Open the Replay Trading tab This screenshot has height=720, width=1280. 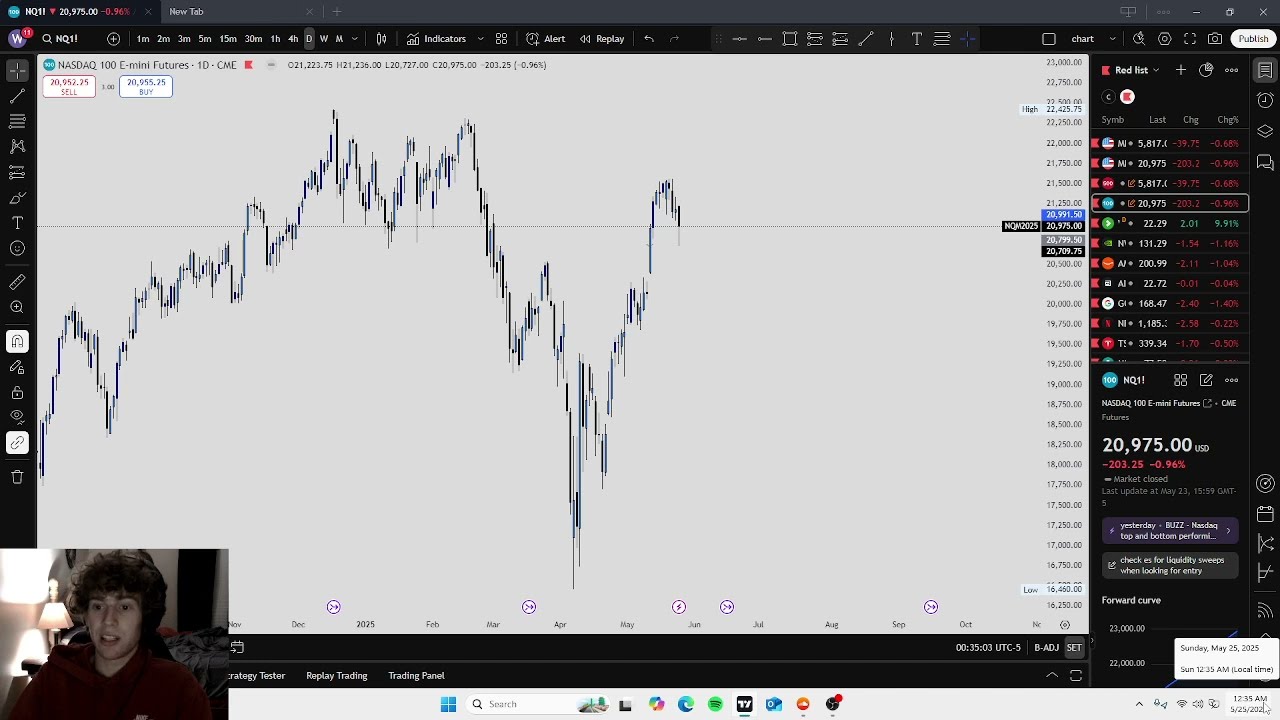click(337, 676)
